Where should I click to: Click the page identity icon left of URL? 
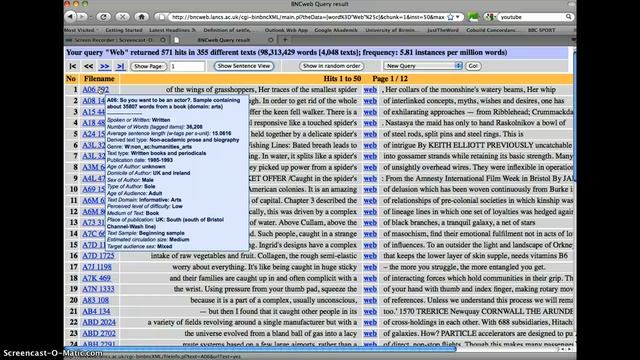click(x=161, y=17)
